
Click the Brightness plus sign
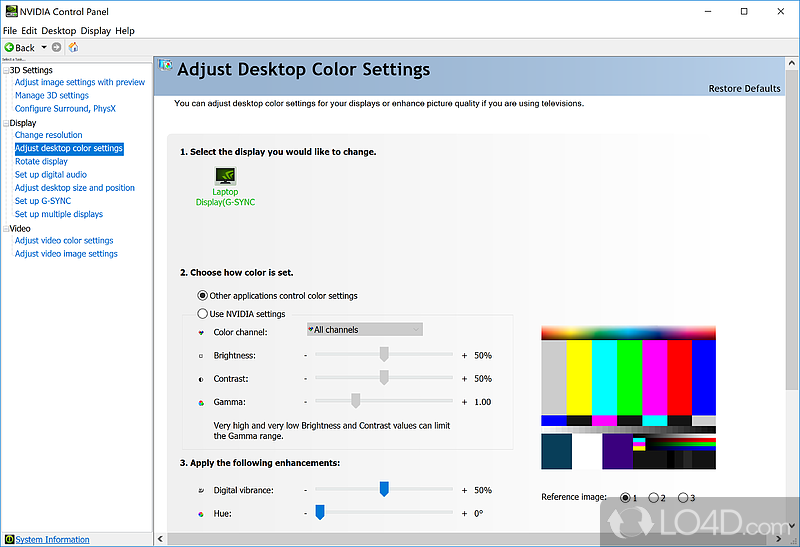pyautogui.click(x=464, y=356)
